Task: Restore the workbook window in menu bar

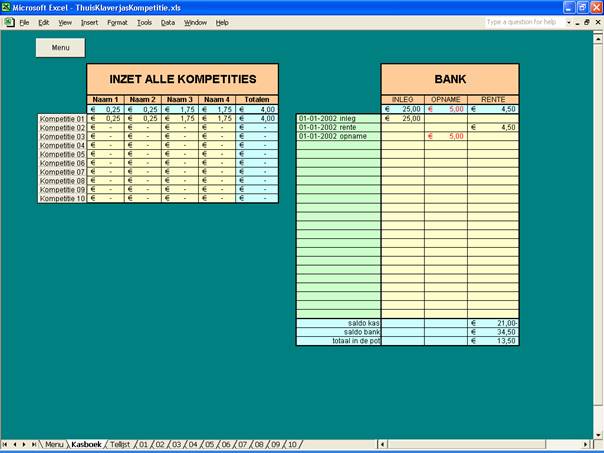Action: [587, 22]
